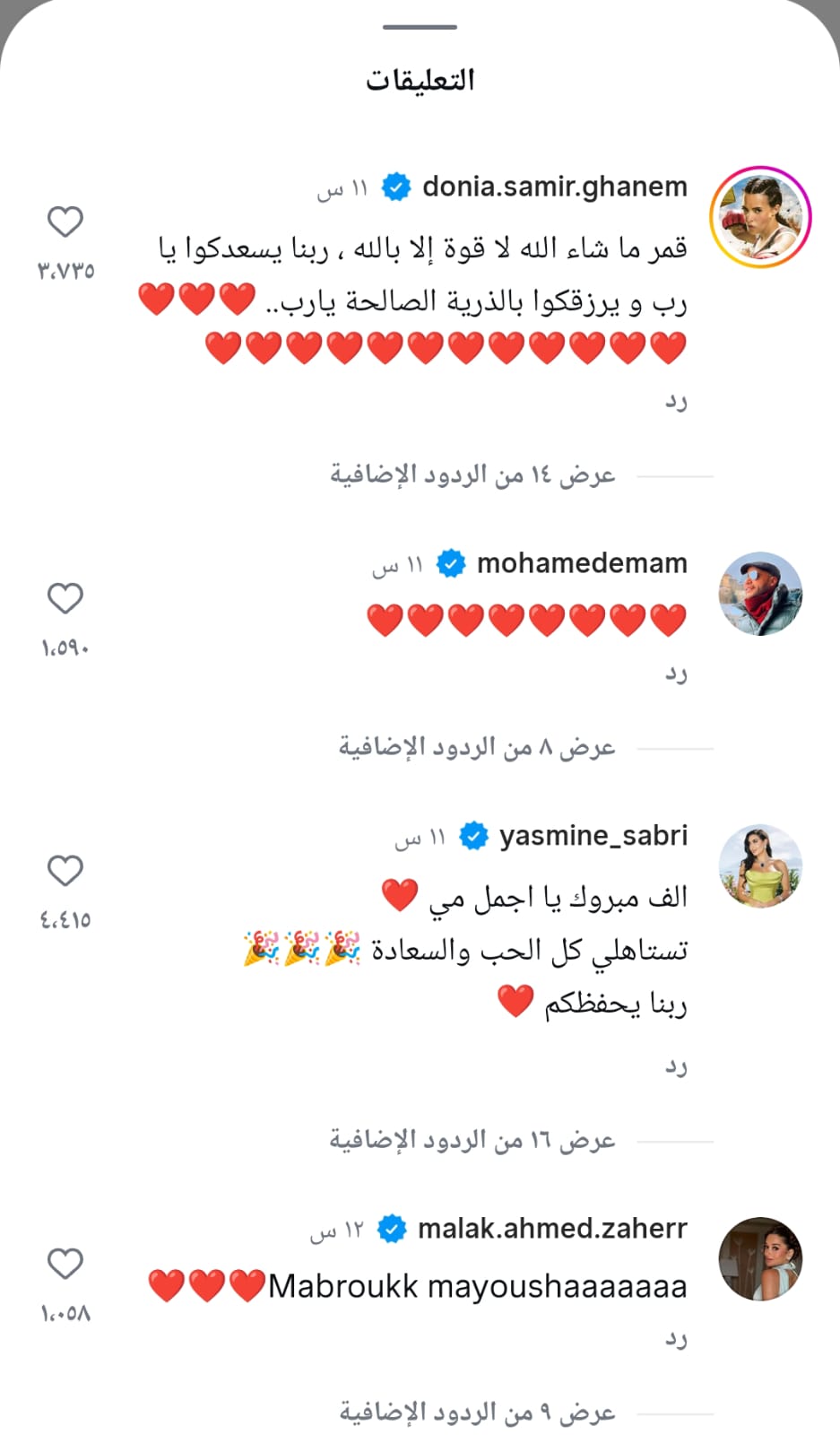Expand 8 more replies under mohamedemam's comment
Screen dimensions: 840x1435
point(476,747)
